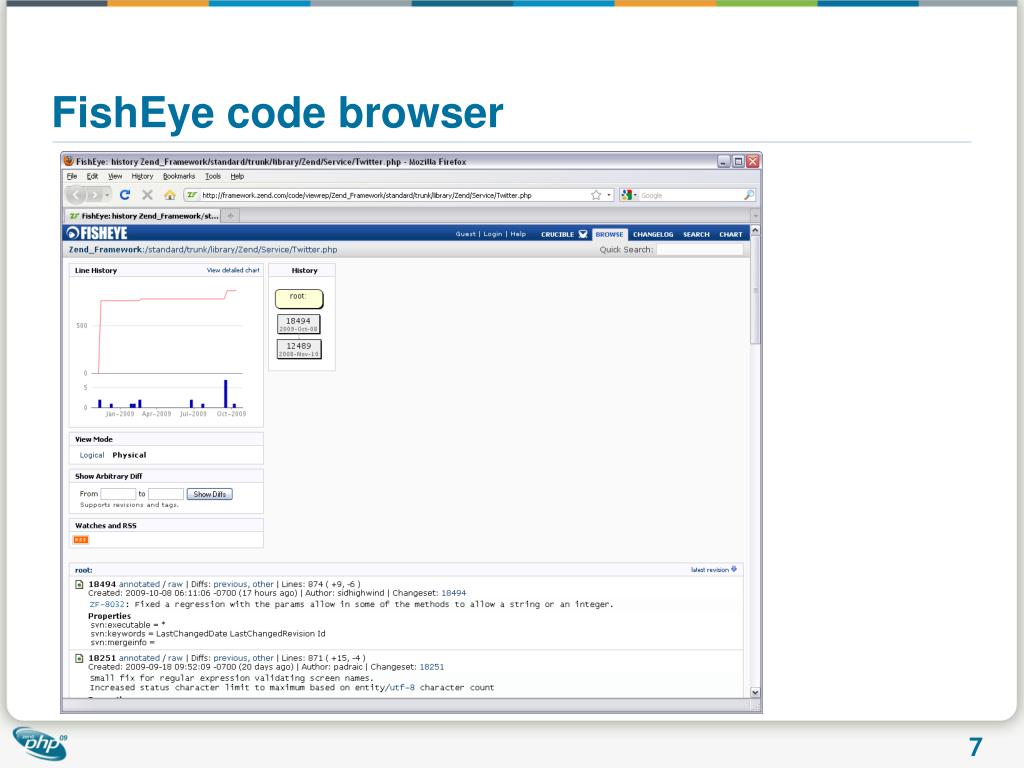Open changeset 18494 link
1024x768 pixels.
click(x=454, y=593)
